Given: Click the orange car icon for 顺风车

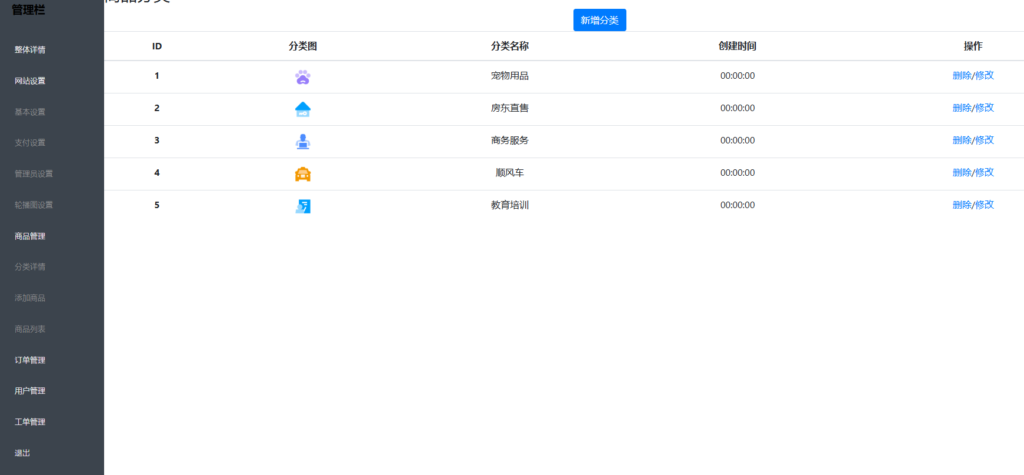Looking at the screenshot, I should (302, 174).
